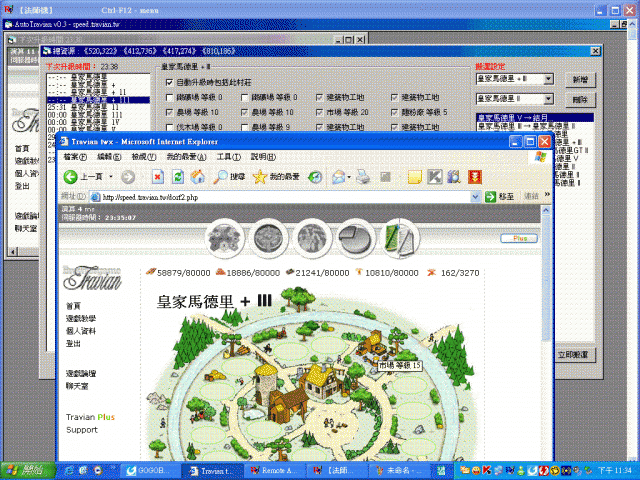
Task: Open the Mail button dropdown arrow
Action: click(x=349, y=177)
